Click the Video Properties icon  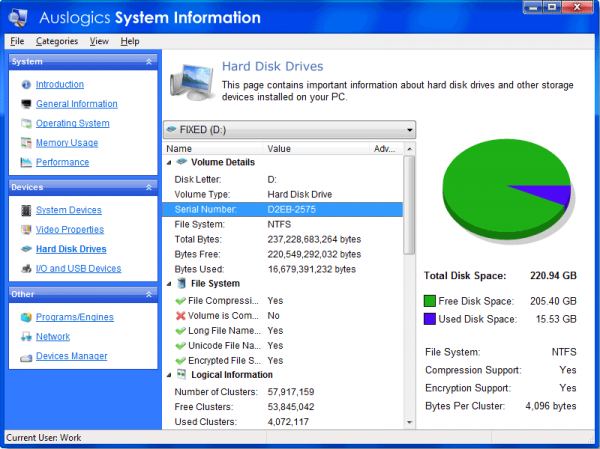click(26, 230)
